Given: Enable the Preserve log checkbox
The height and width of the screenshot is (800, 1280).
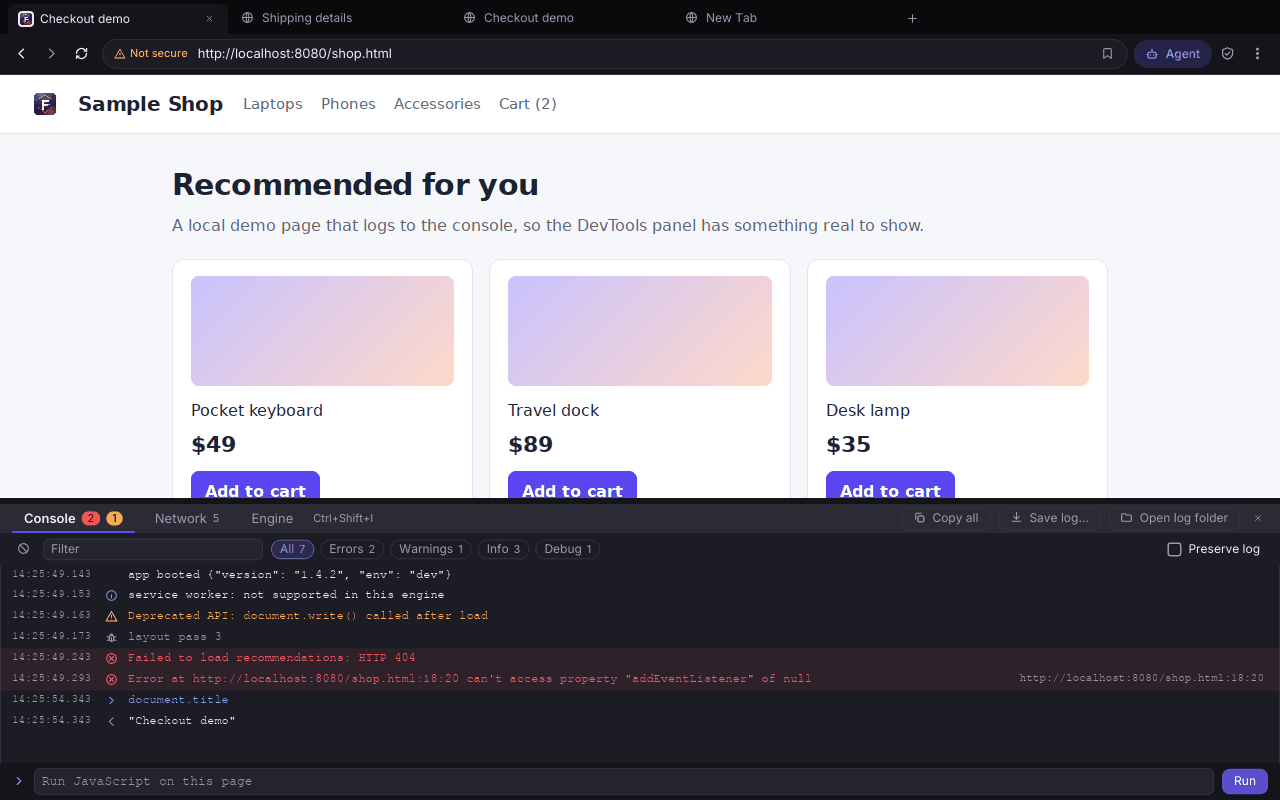Looking at the screenshot, I should coord(1175,549).
